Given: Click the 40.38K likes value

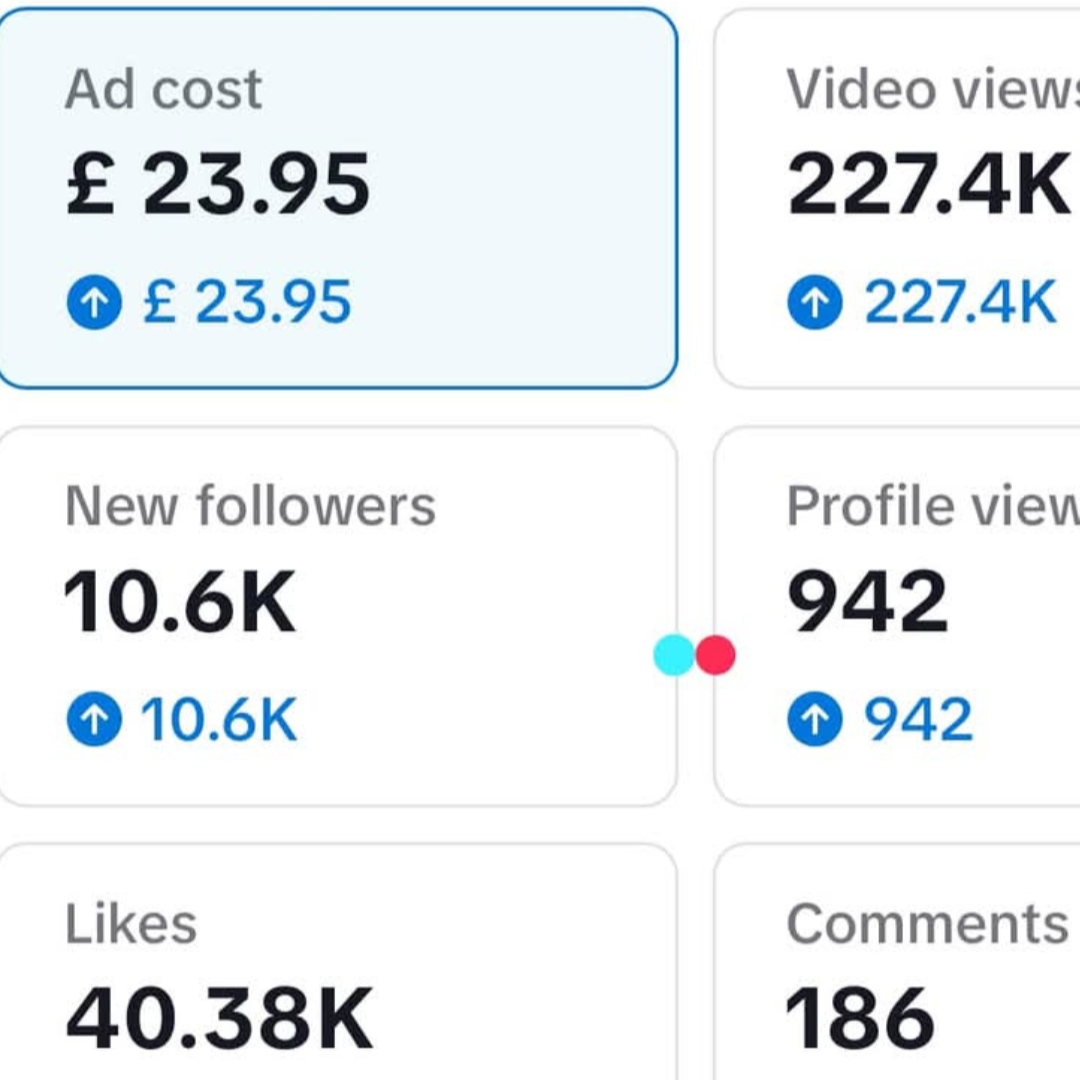Looking at the screenshot, I should coord(220,1019).
